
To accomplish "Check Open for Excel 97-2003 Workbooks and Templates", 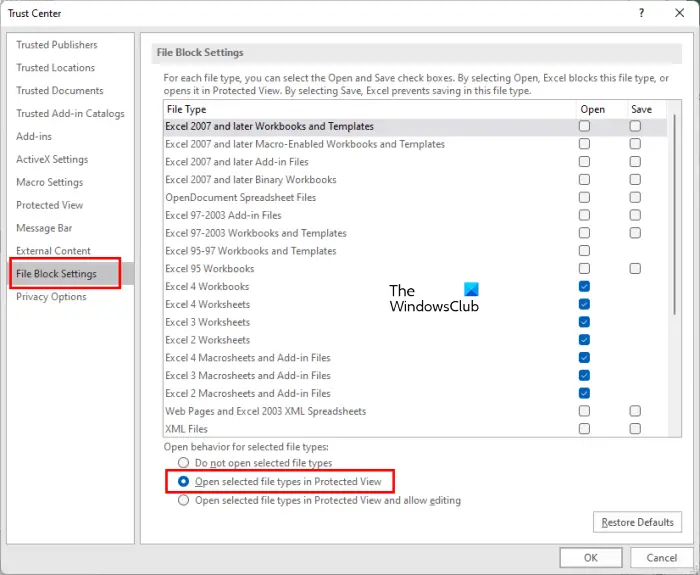I will (x=584, y=233).
